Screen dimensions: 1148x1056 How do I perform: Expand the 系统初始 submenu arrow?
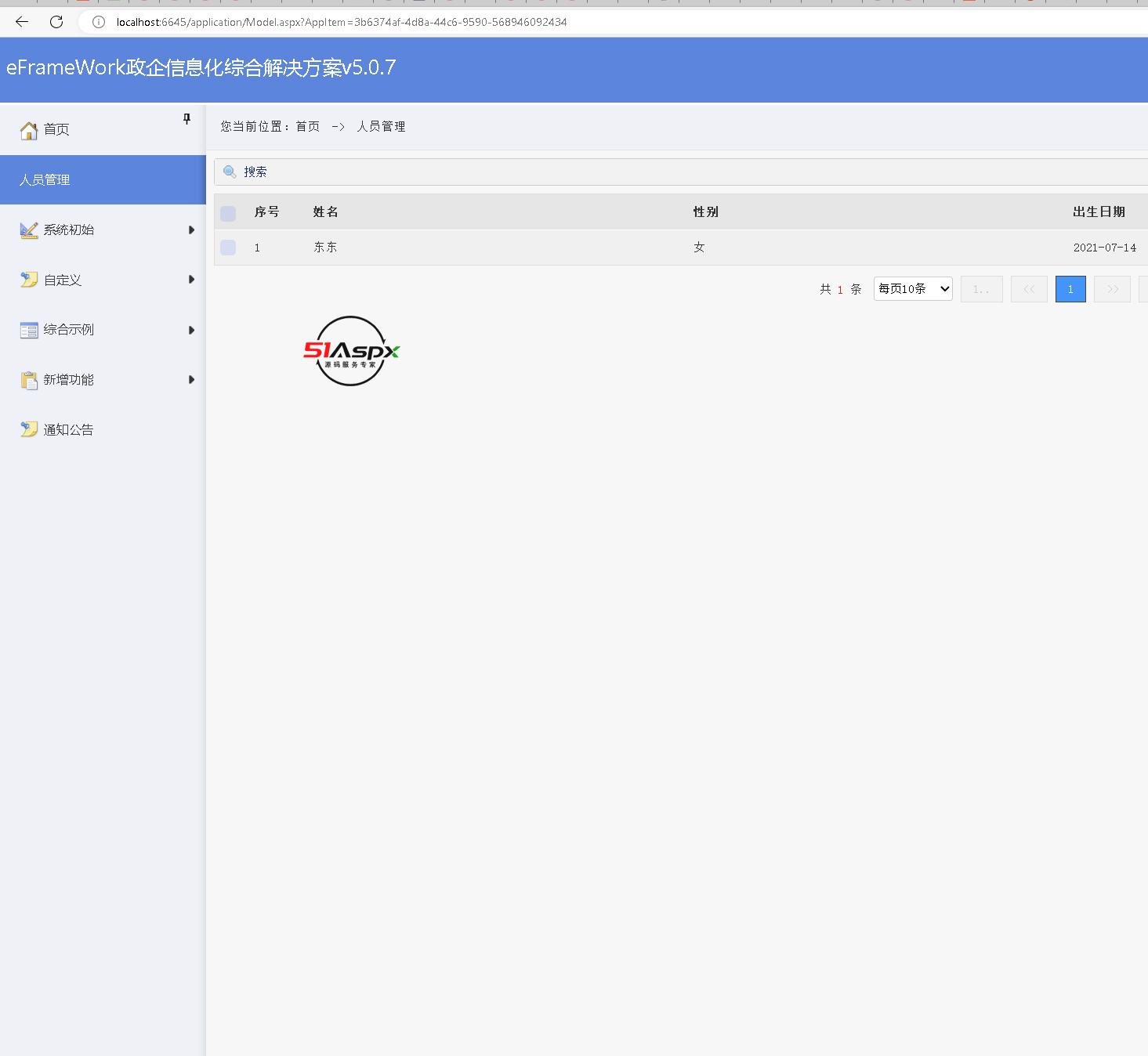tap(191, 230)
